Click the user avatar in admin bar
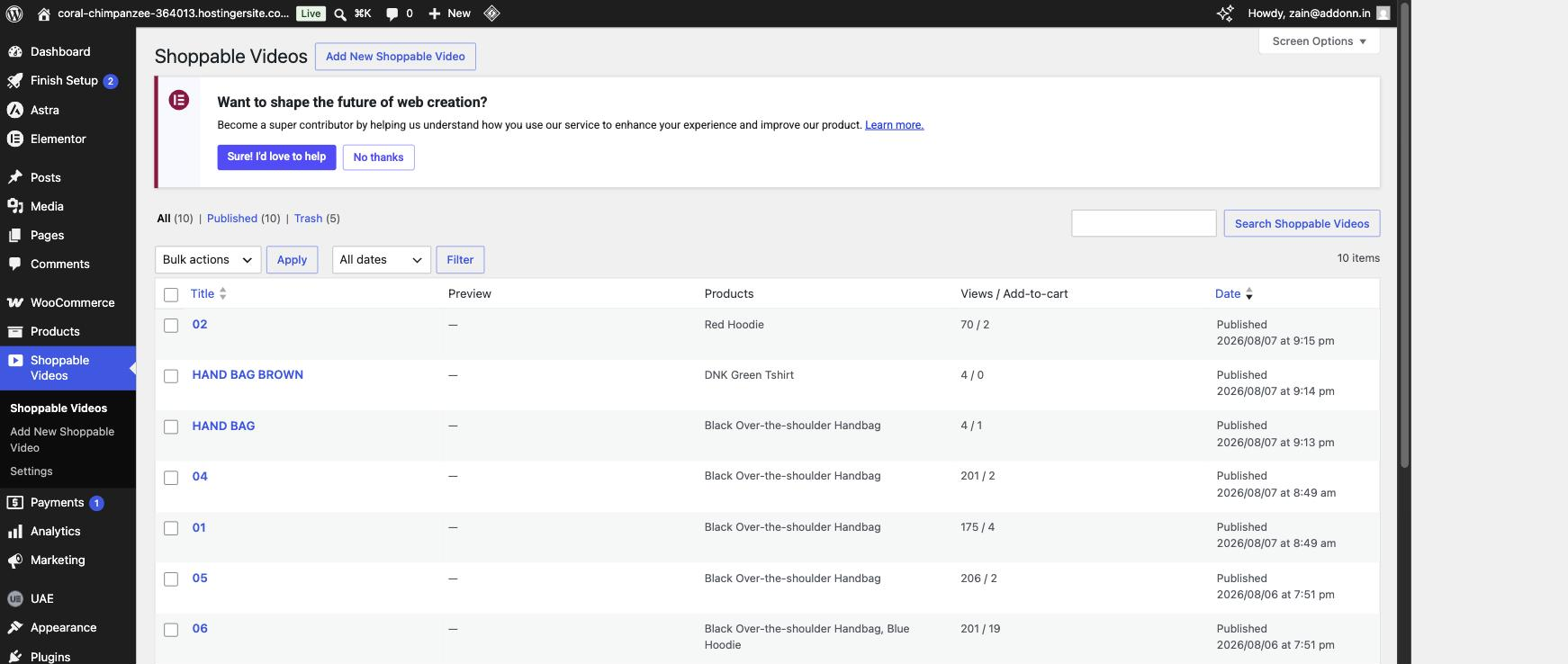The height and width of the screenshot is (664, 1568). (1383, 13)
